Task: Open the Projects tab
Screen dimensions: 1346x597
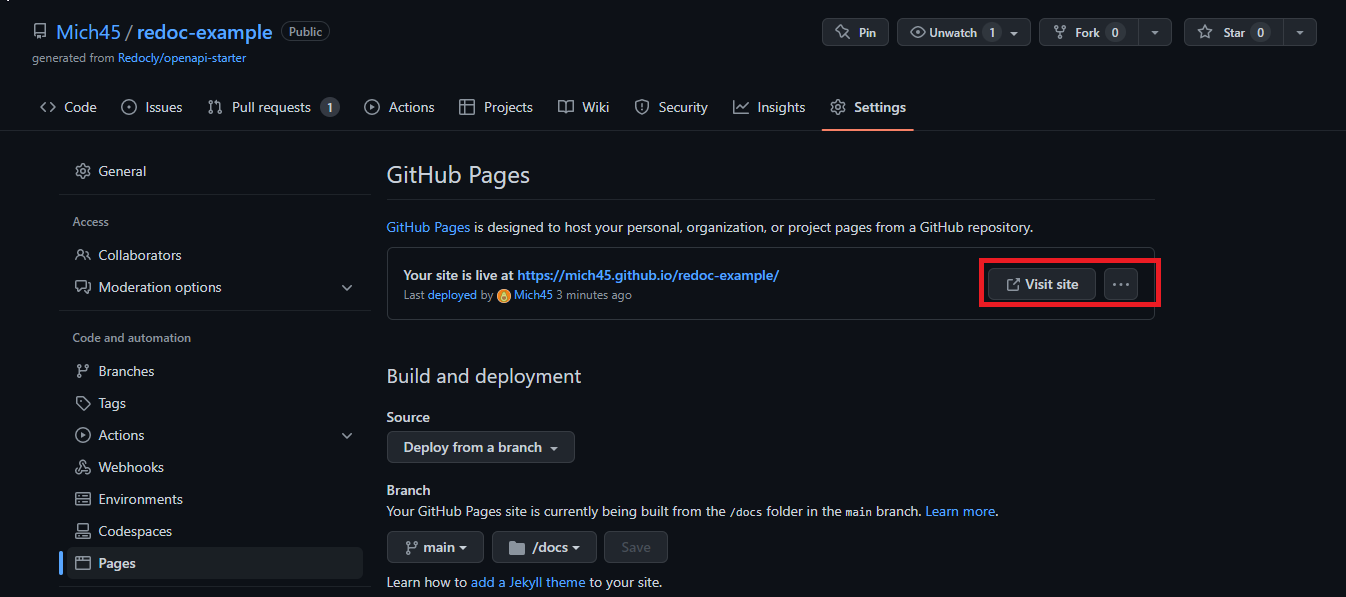Action: 495,107
